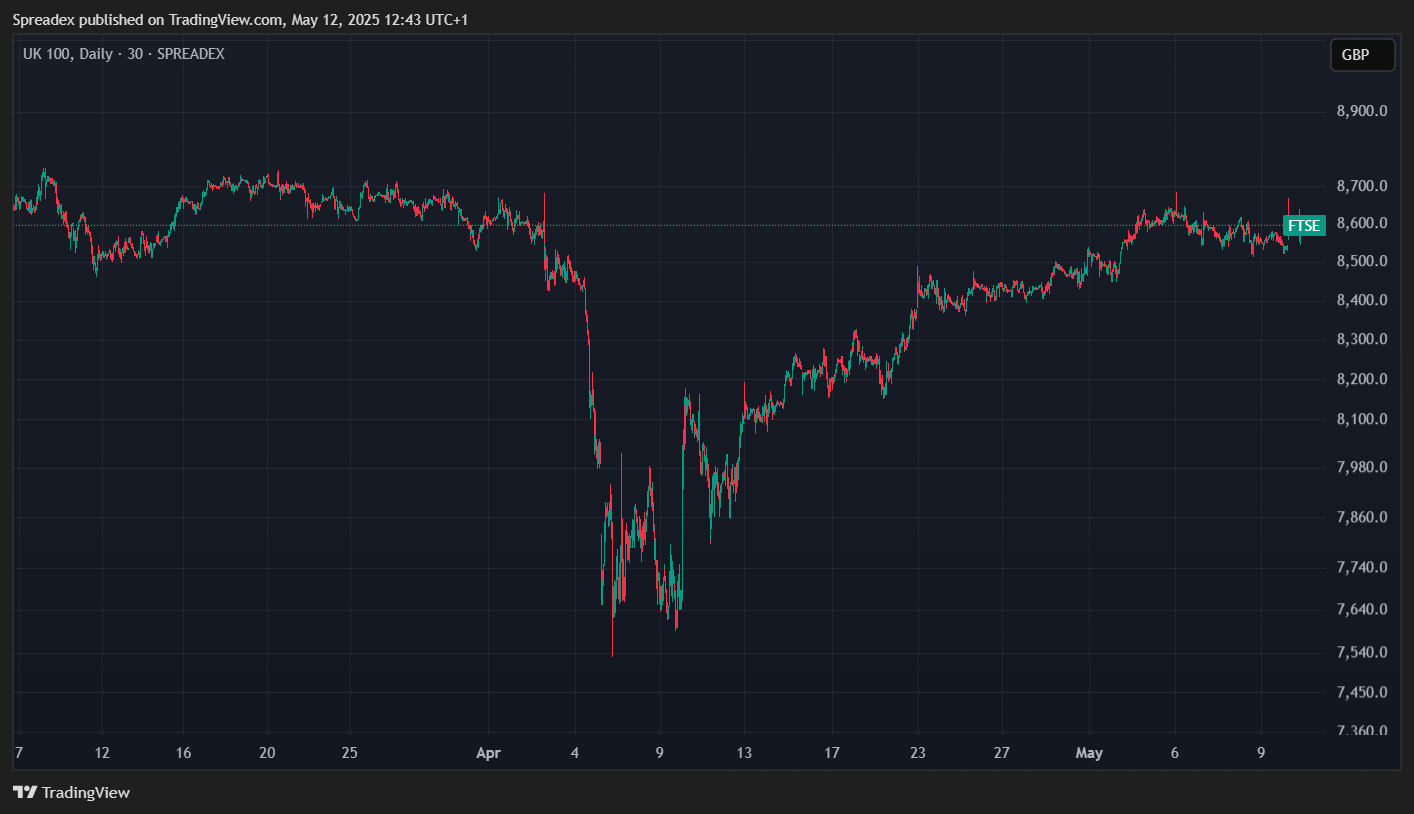The image size is (1414, 814).
Task: Click the 8,500.0 price axis label
Action: tap(1362, 261)
